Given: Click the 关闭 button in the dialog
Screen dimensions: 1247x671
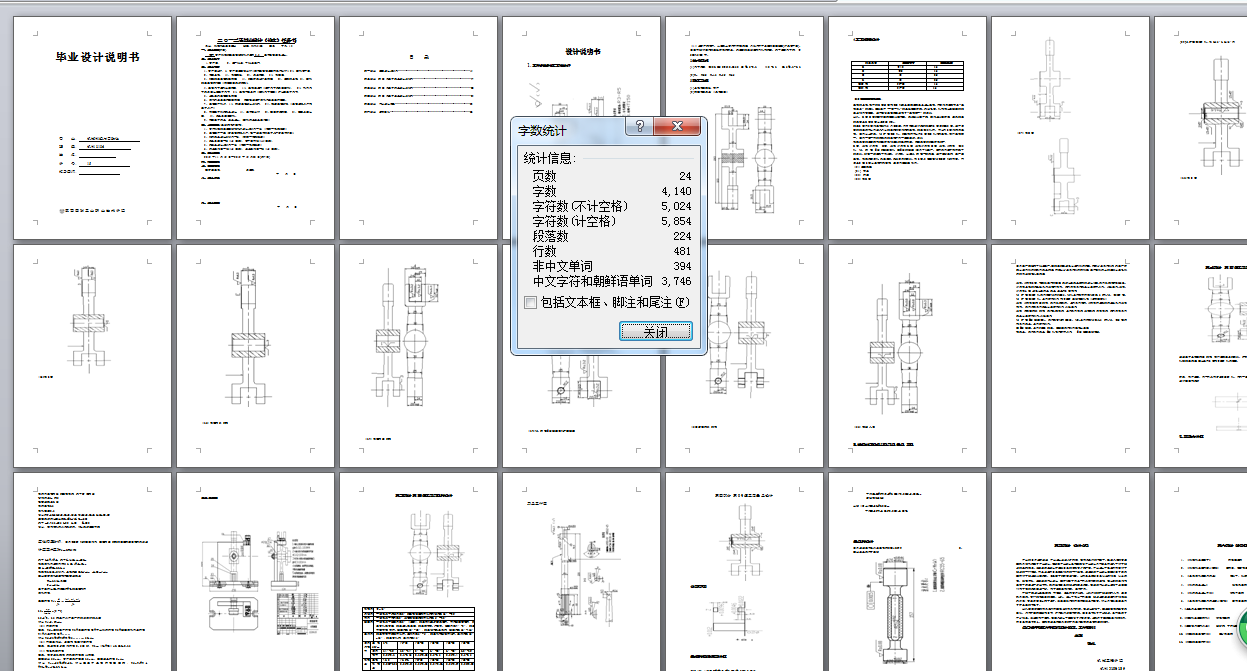Looking at the screenshot, I should coord(656,331).
